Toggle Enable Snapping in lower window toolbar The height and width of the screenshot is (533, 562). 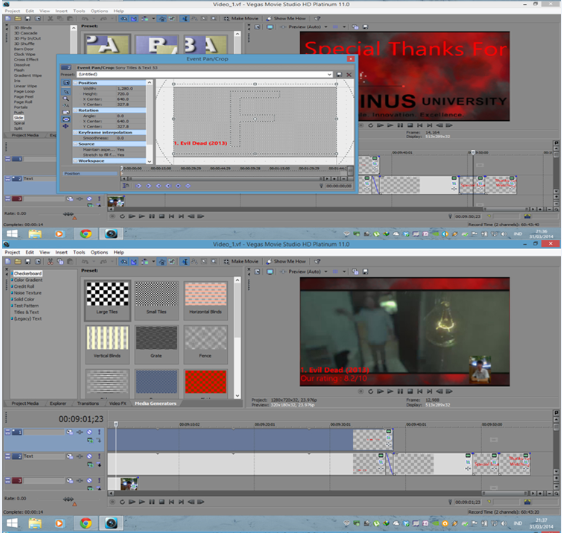coord(124,262)
